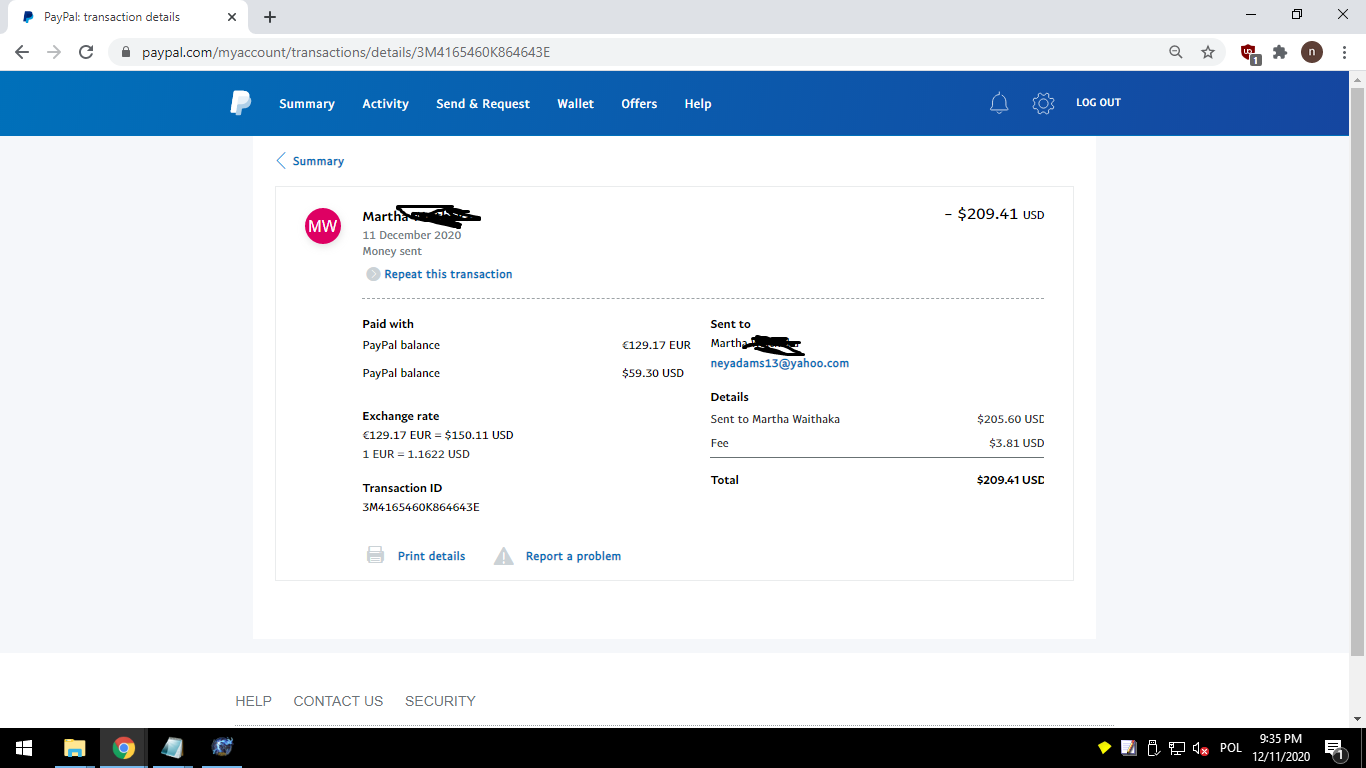This screenshot has width=1366, height=768.
Task: Click the transaction ID 3M4165460K864643E
Action: pos(421,507)
